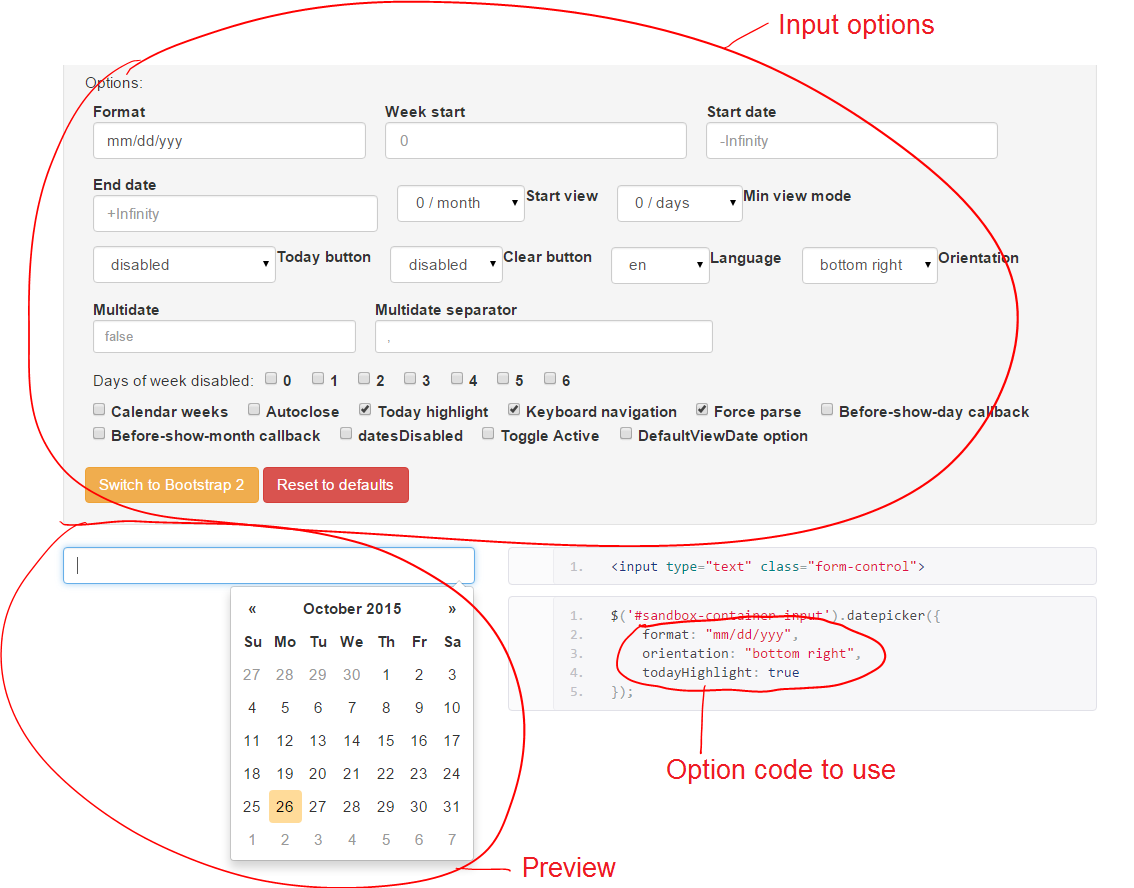Disable day 3 in days of week disabled
1134x888 pixels.
point(410,377)
